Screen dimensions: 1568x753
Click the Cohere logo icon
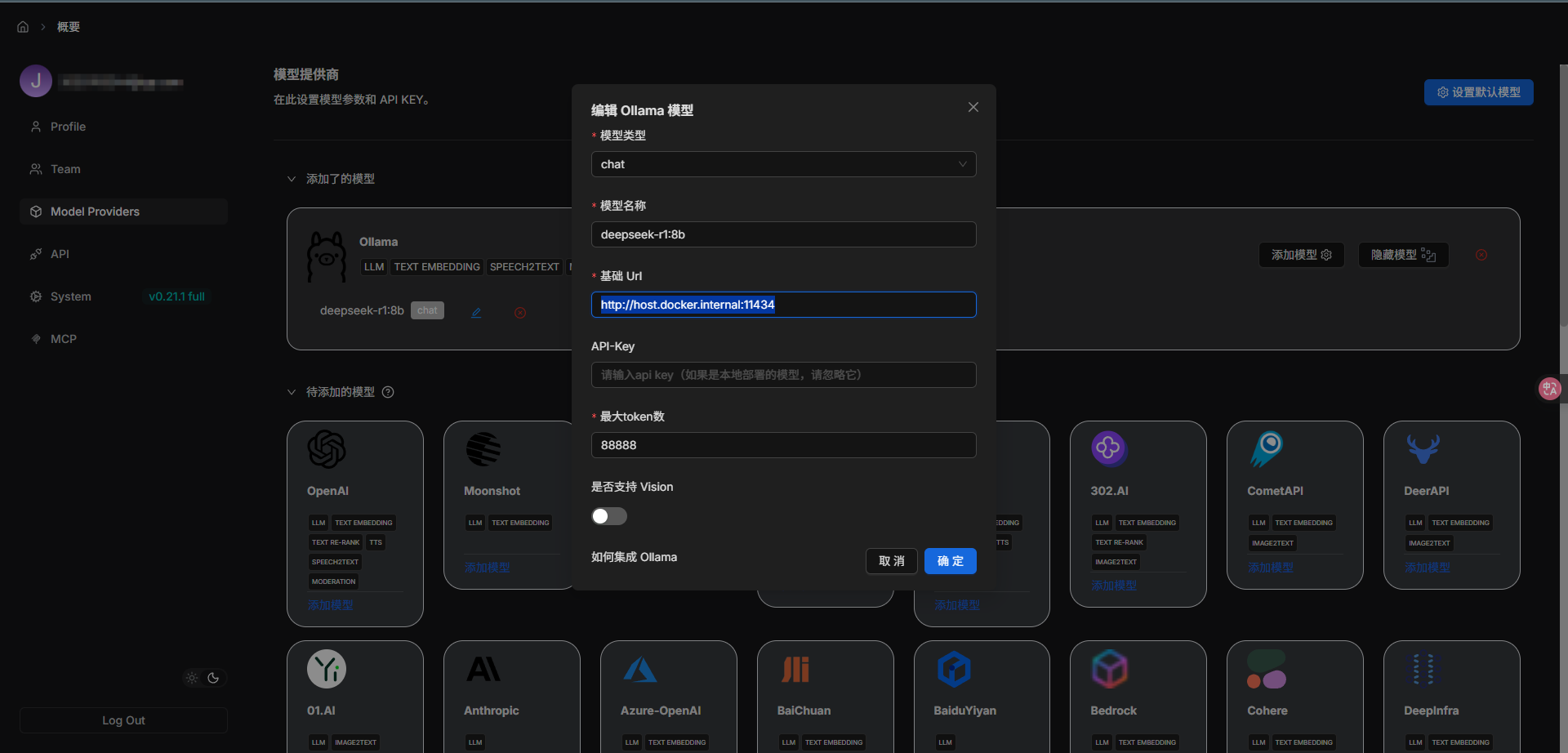[1267, 669]
